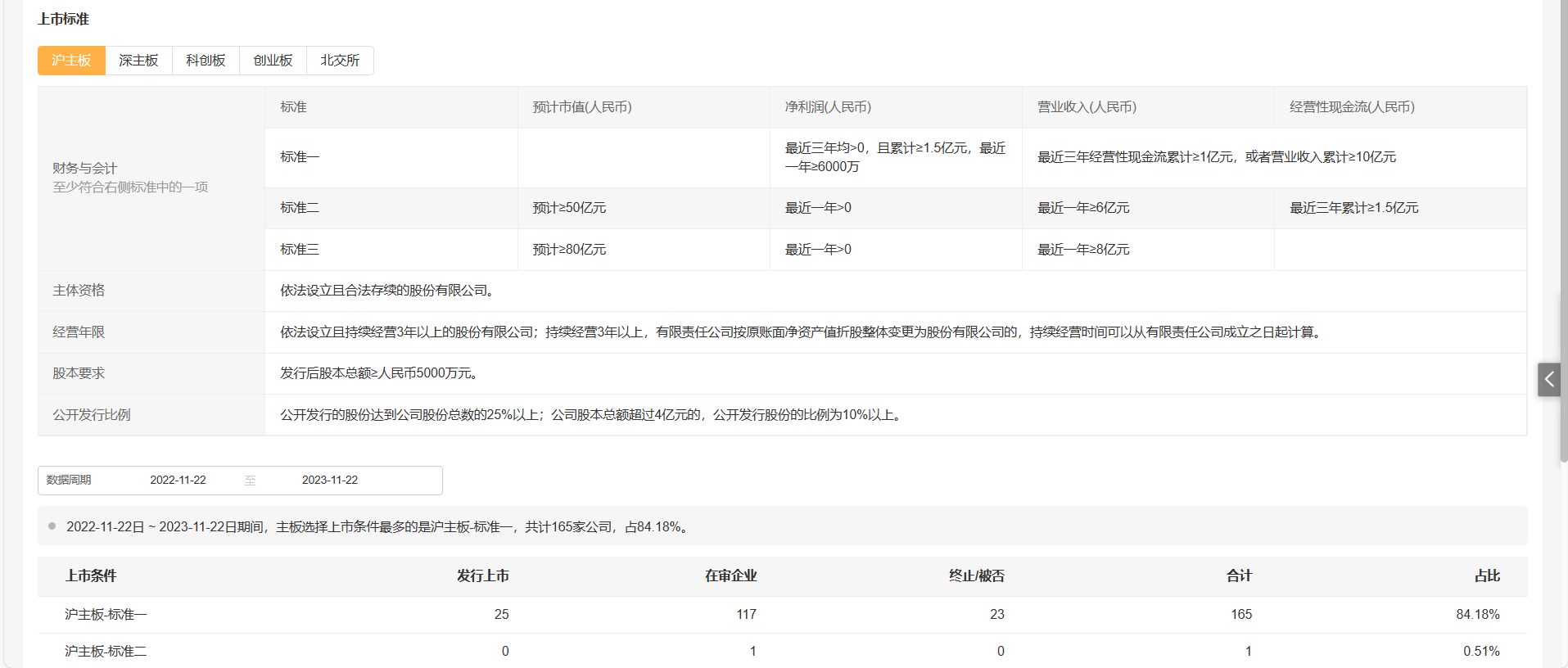This screenshot has width=1568, height=668.
Task: Click the 在审企业 column header
Action: click(730, 576)
